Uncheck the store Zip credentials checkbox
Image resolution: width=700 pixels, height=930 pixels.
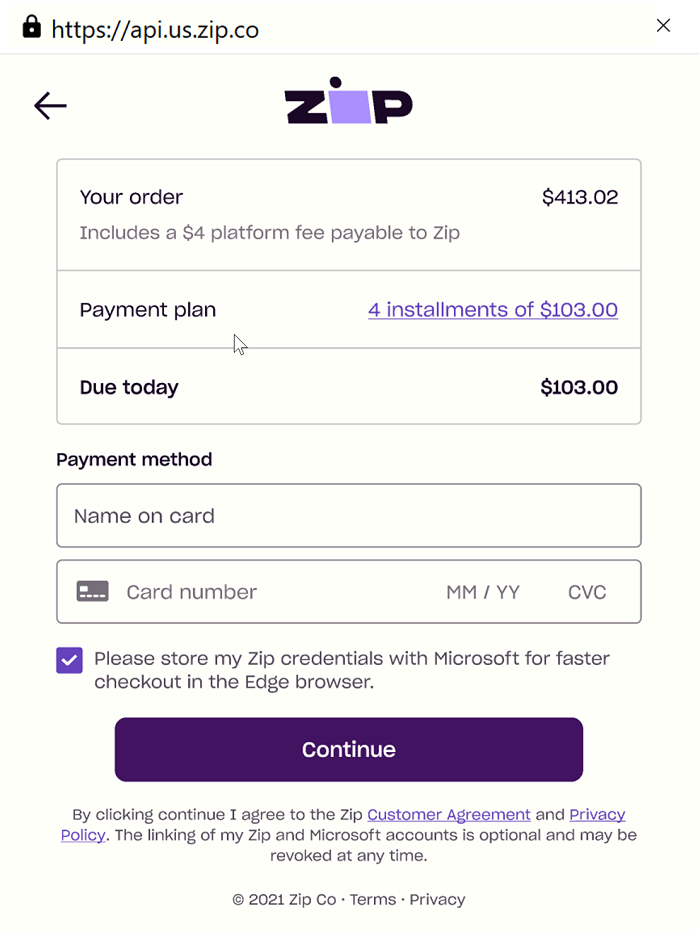(x=69, y=660)
